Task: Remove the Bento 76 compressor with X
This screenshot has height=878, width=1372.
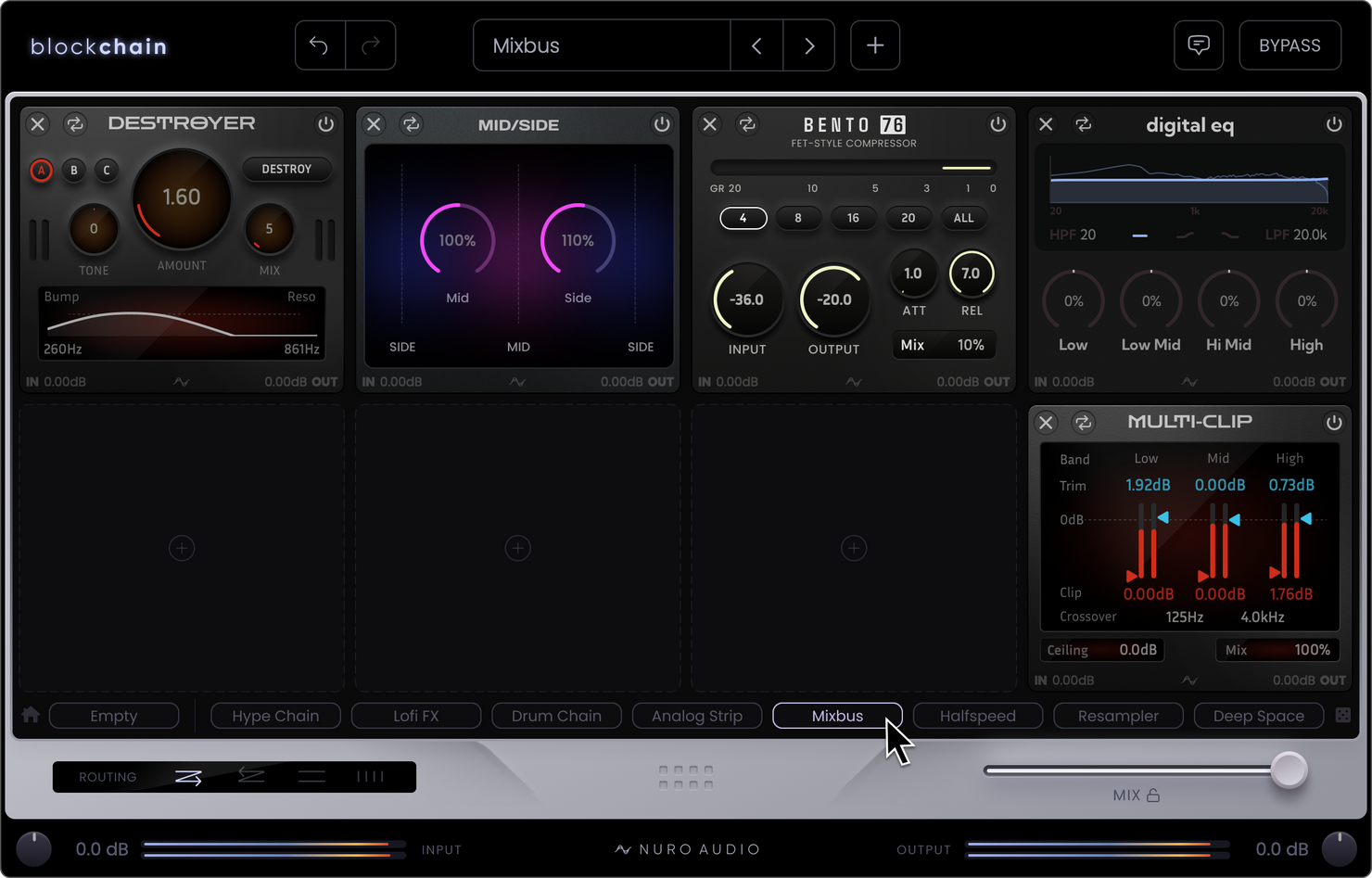Action: coord(710,123)
